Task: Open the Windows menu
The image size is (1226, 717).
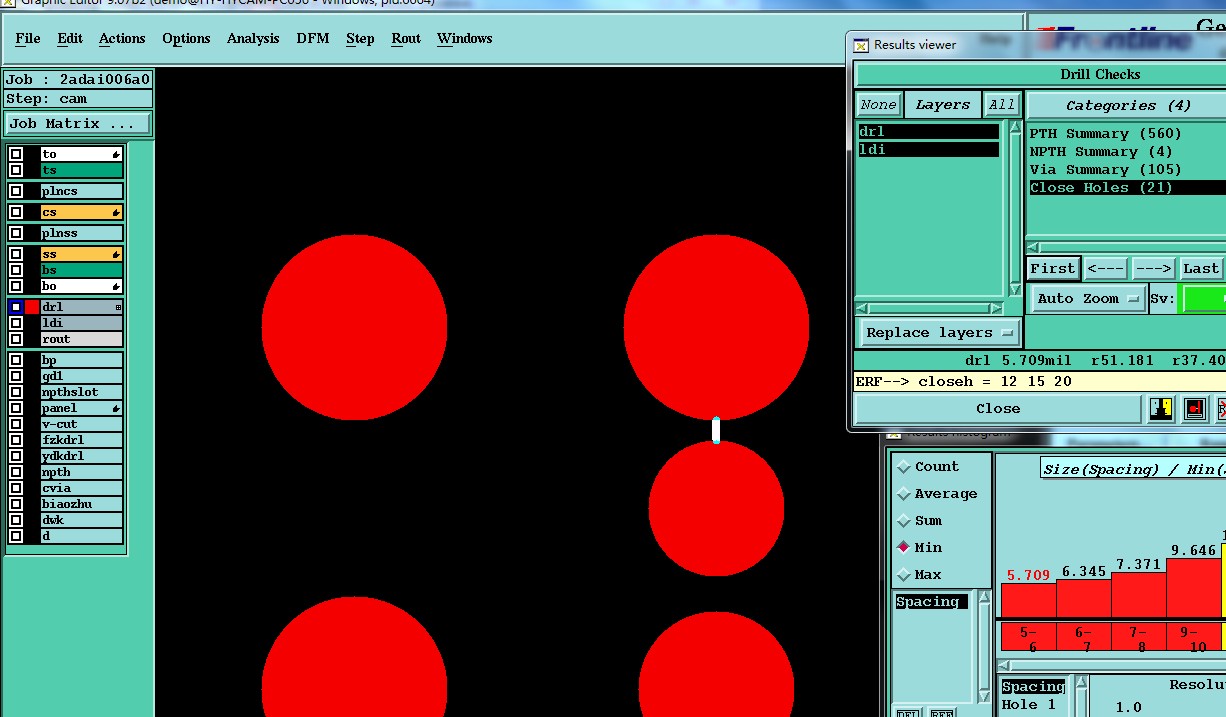Action: 464,38
